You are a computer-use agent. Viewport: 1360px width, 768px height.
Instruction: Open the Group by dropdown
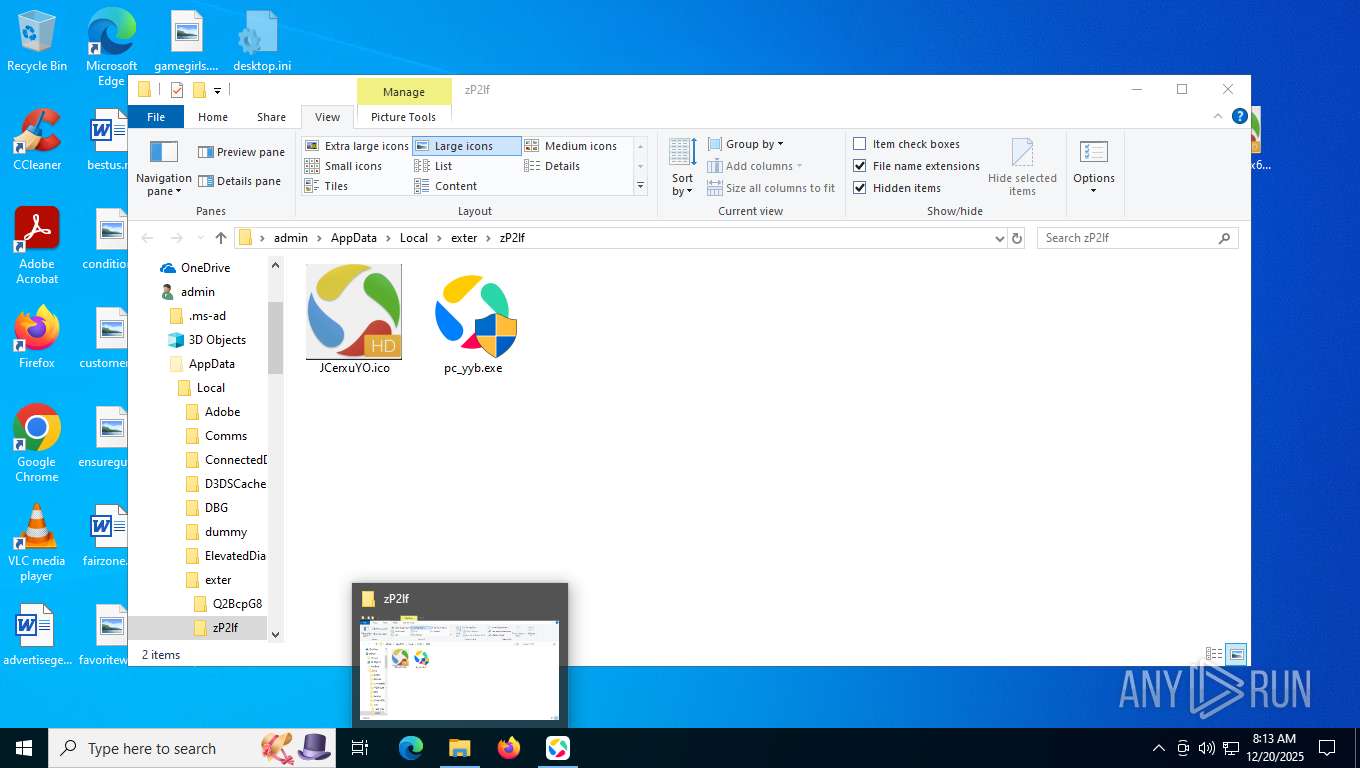point(745,144)
